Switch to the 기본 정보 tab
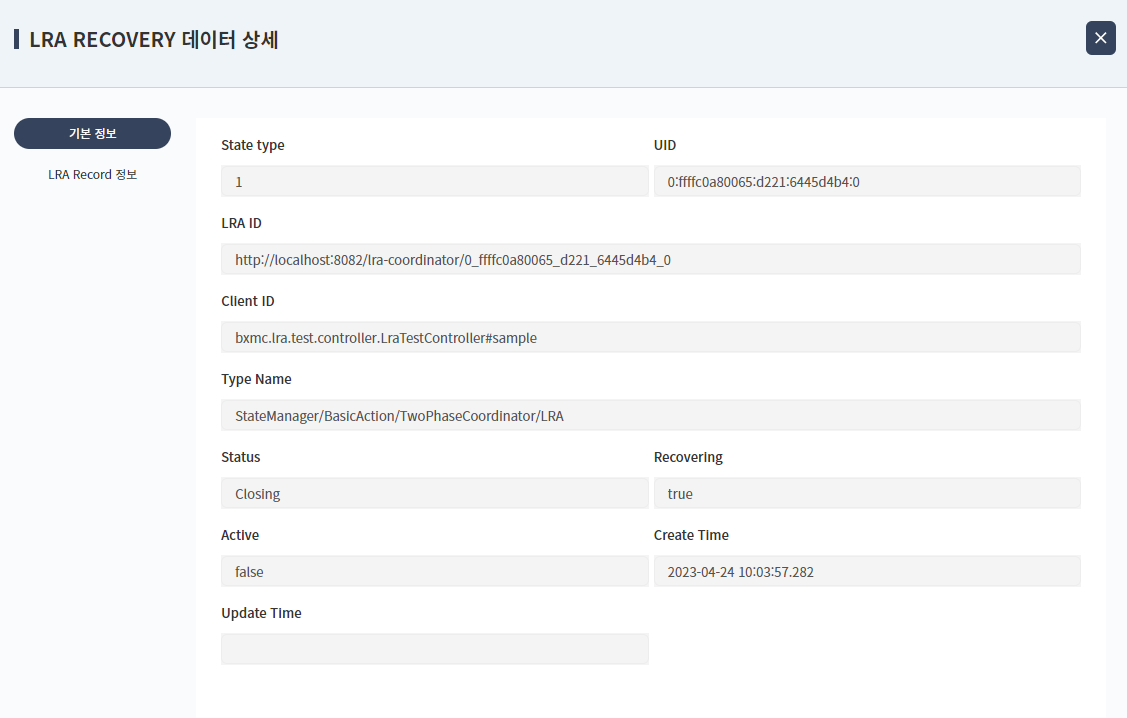 [x=92, y=133]
